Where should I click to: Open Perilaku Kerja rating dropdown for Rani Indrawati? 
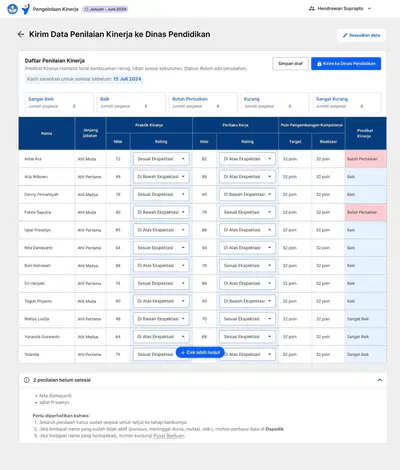[x=247, y=266]
